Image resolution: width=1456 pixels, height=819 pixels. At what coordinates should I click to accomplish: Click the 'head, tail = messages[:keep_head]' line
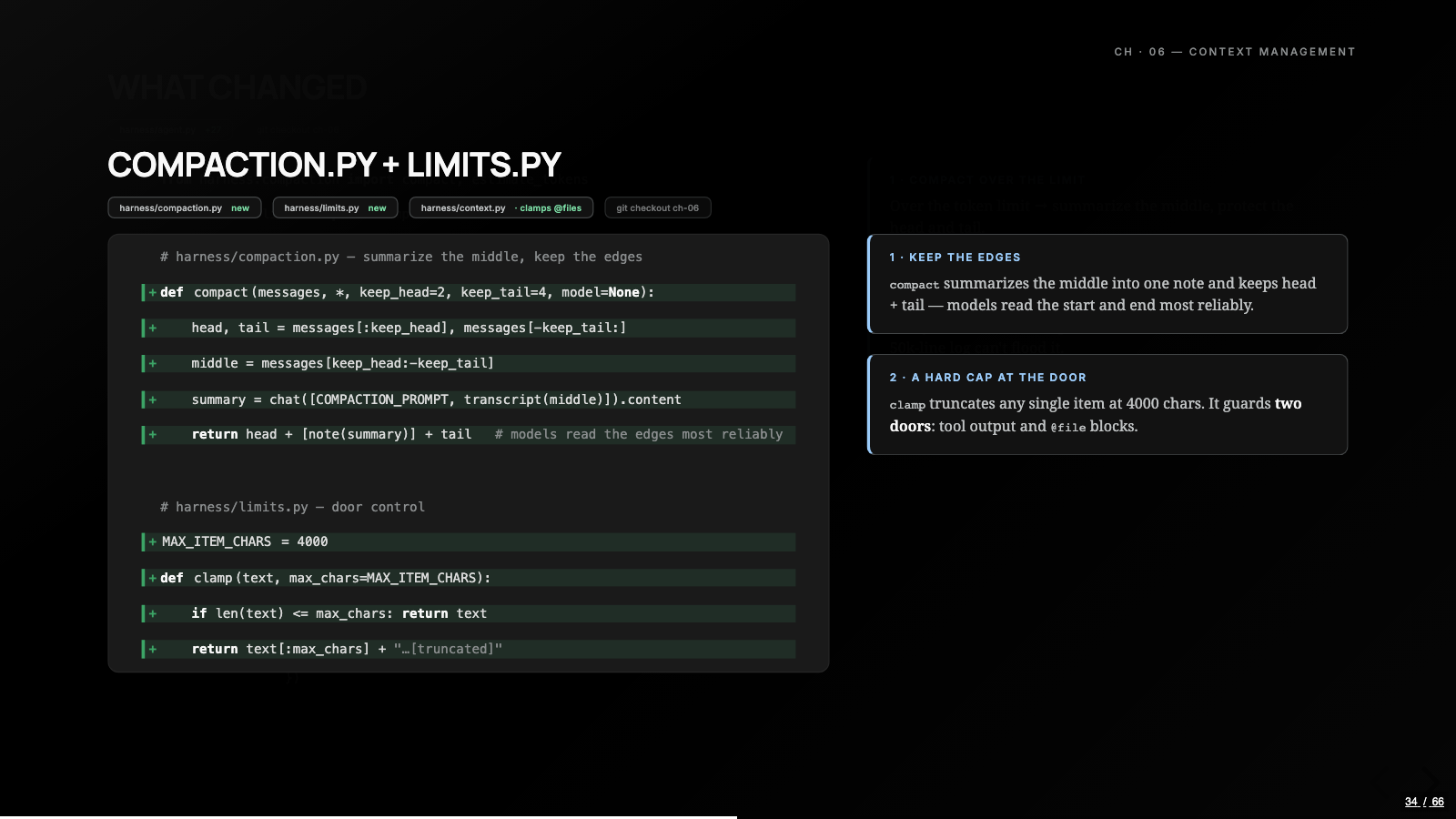tap(469, 328)
